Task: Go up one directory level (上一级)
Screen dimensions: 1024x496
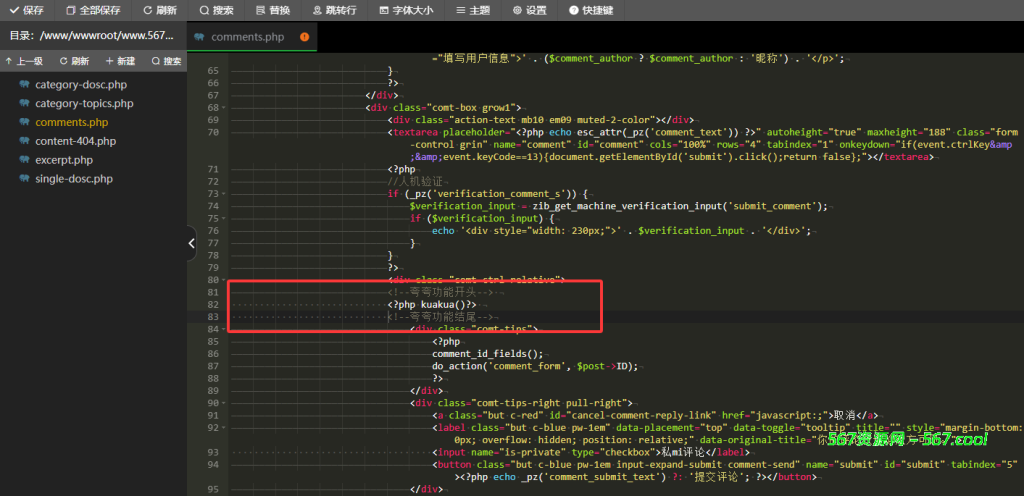Action: point(24,61)
